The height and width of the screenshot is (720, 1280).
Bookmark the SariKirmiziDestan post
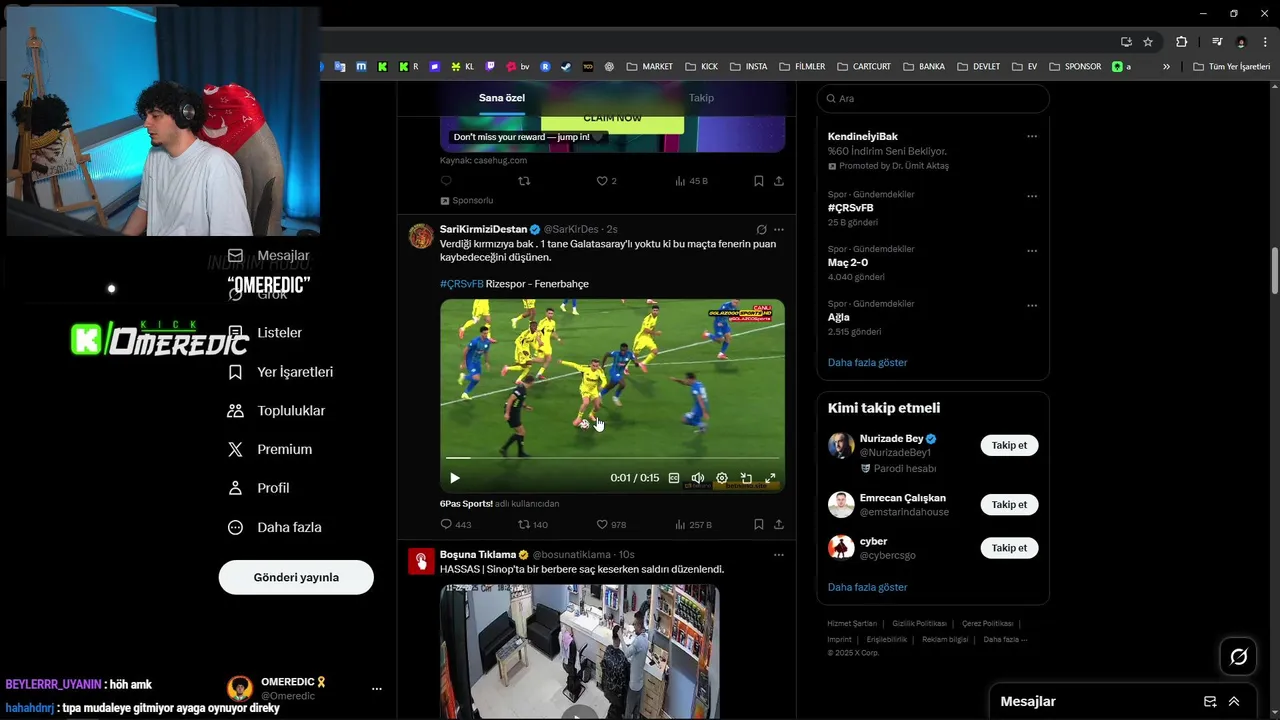click(x=759, y=524)
